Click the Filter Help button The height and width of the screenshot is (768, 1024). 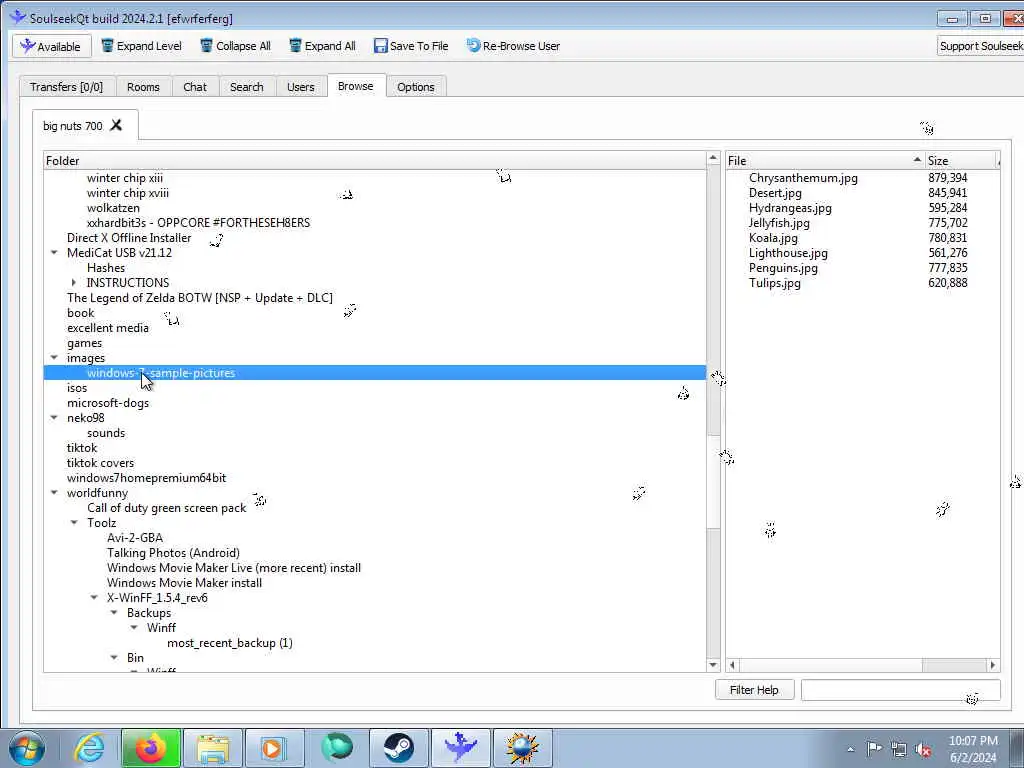coord(754,690)
